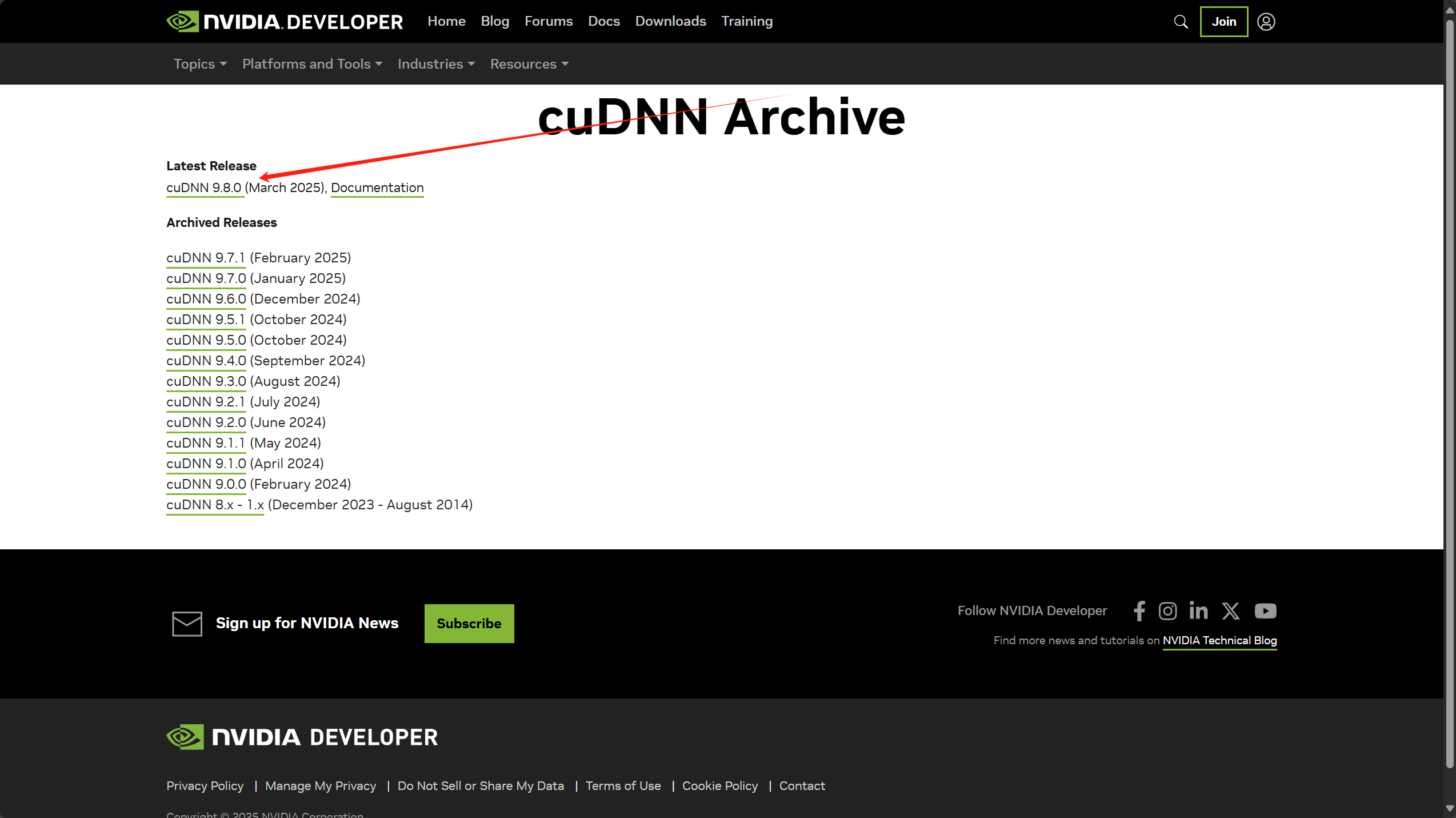Click the NVIDIA Developer header logo
1456x818 pixels.
(285, 22)
